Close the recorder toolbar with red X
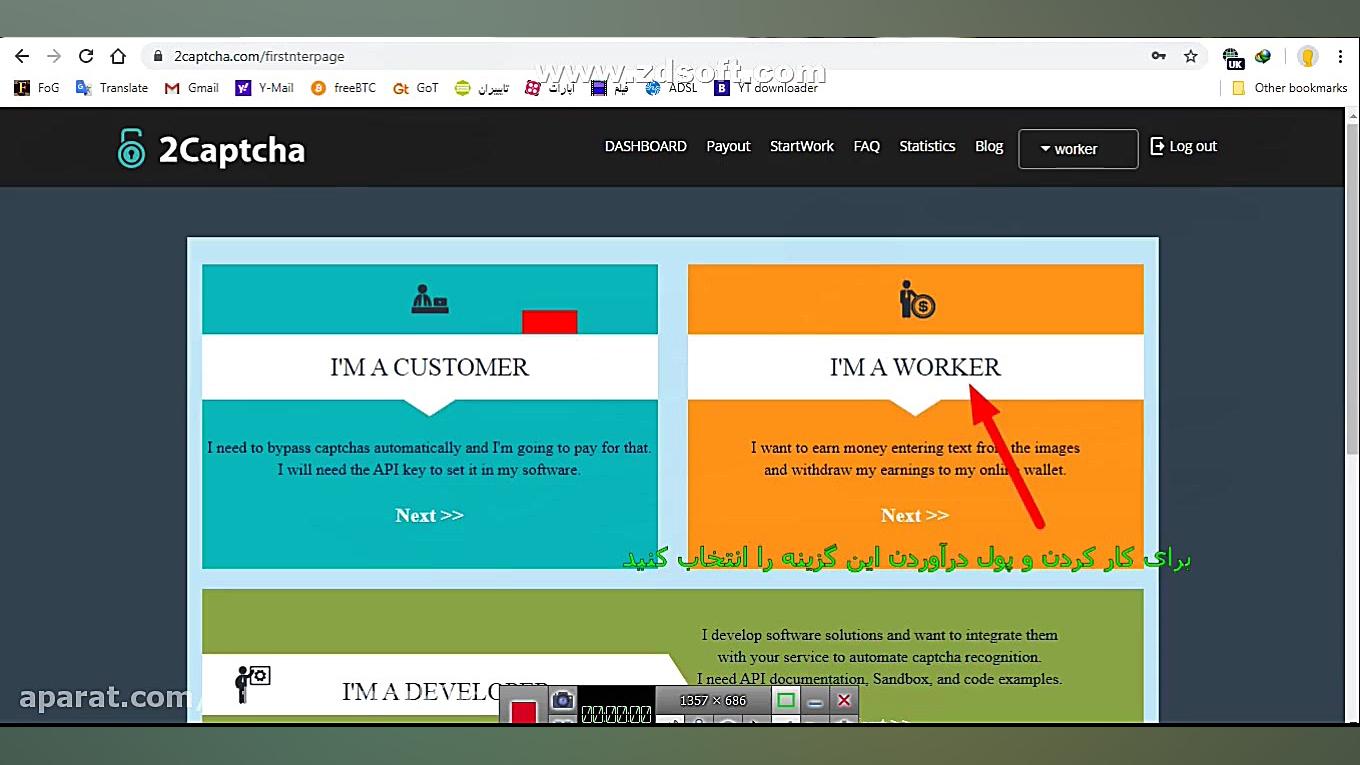1360x765 pixels. click(844, 700)
